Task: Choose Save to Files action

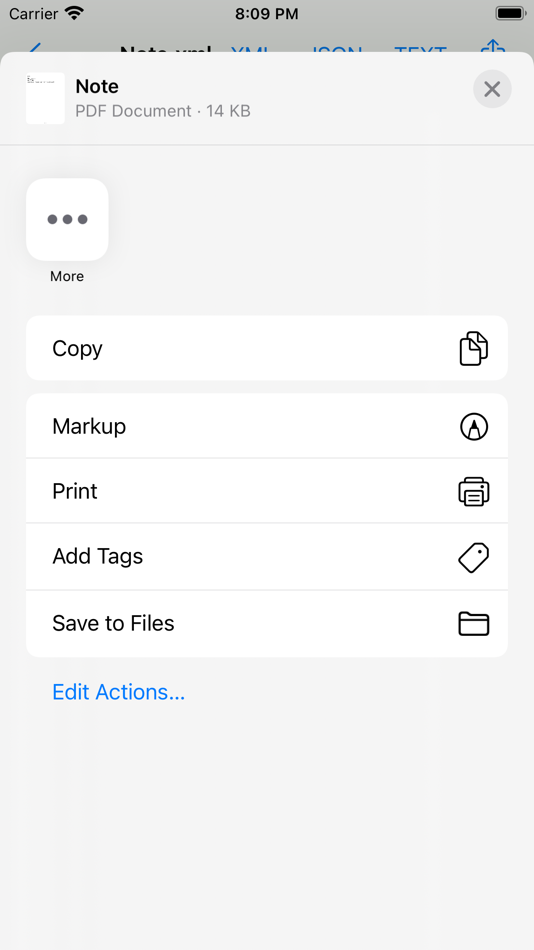Action: [x=267, y=623]
